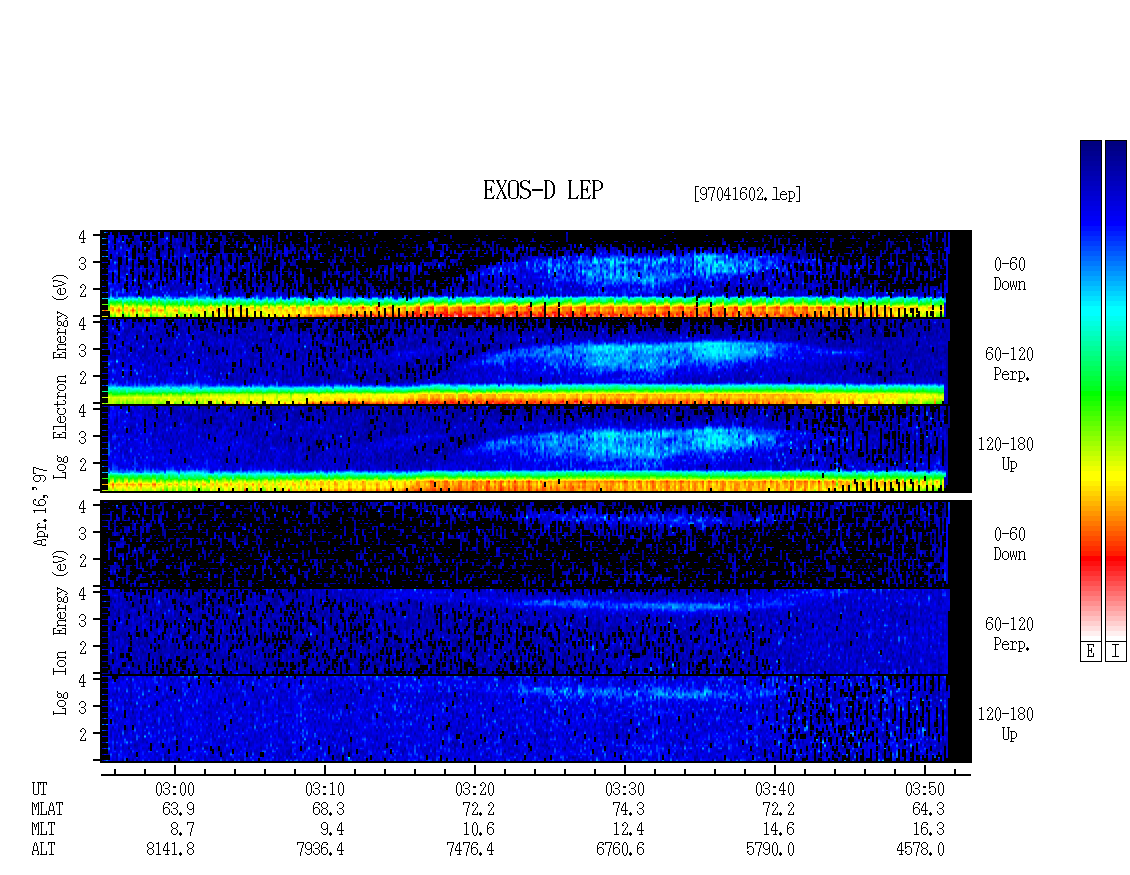Click the MLAT row label
The width and height of the screenshot is (1130, 875).
click(x=47, y=809)
